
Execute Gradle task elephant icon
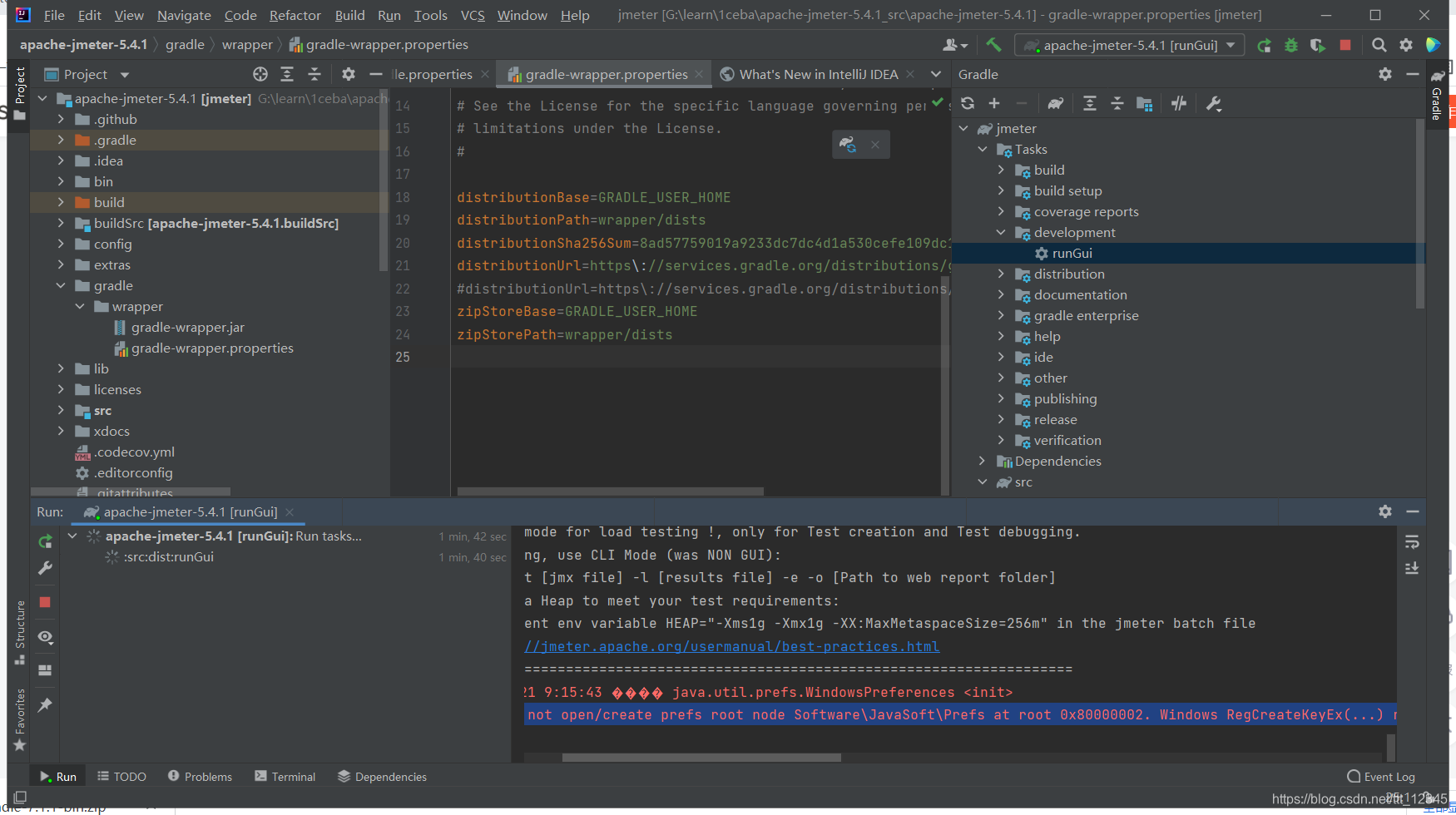(1056, 103)
